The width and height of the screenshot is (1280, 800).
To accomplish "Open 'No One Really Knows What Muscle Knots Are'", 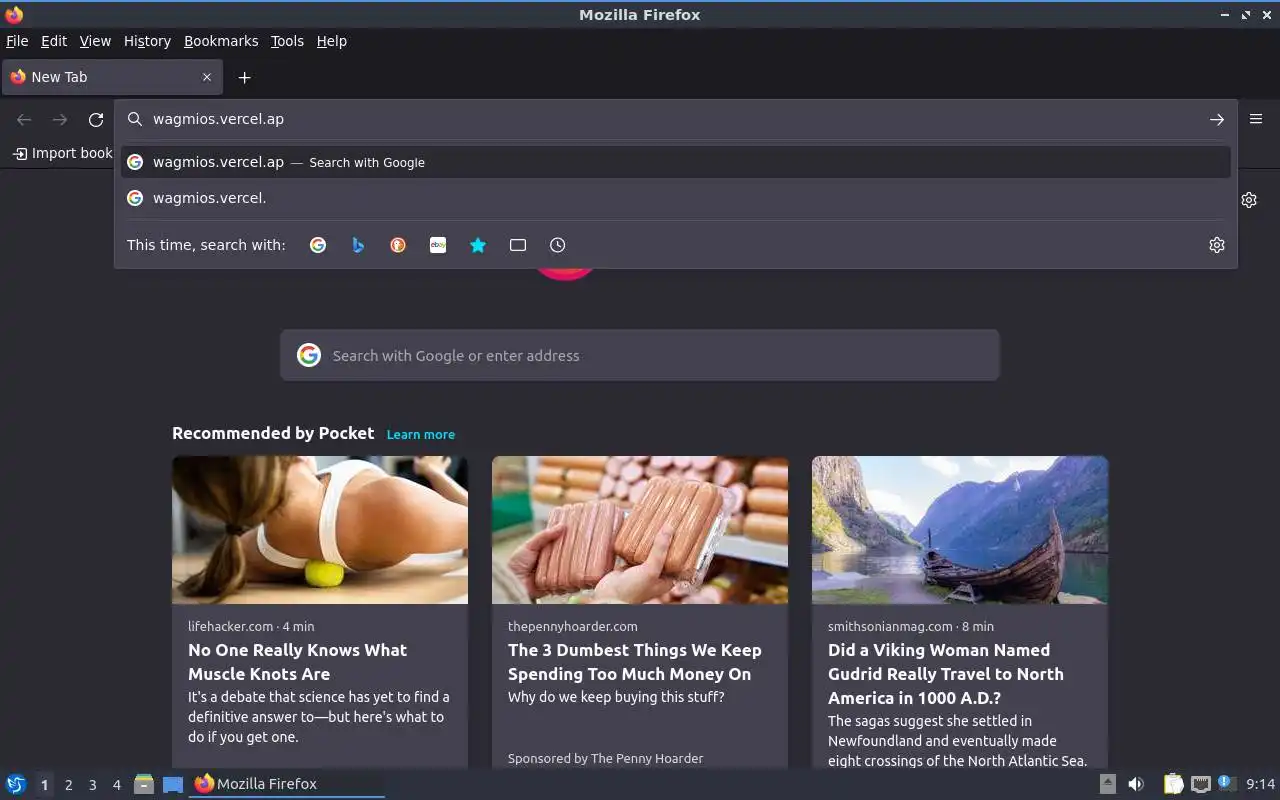I will point(297,662).
